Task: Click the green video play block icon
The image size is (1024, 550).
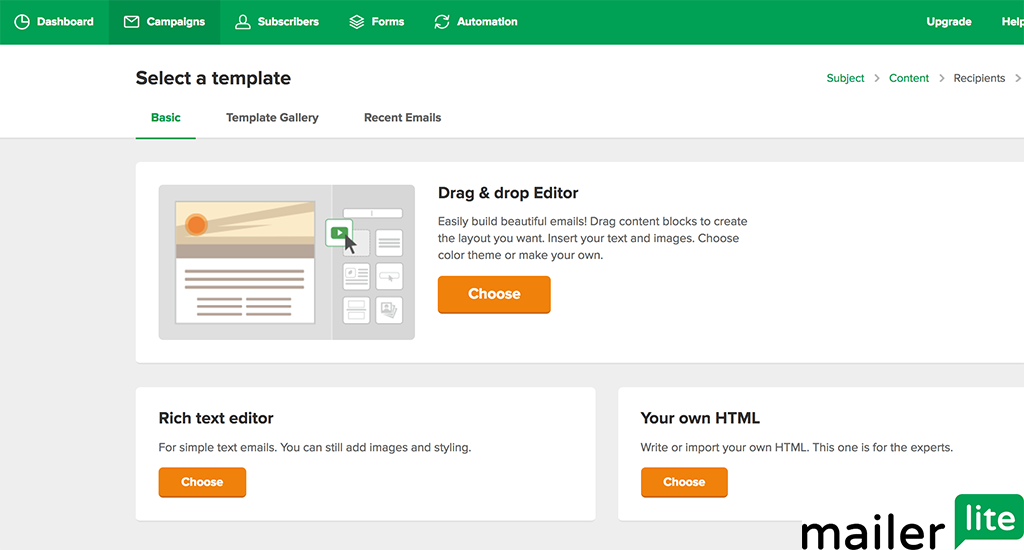Action: pos(340,233)
